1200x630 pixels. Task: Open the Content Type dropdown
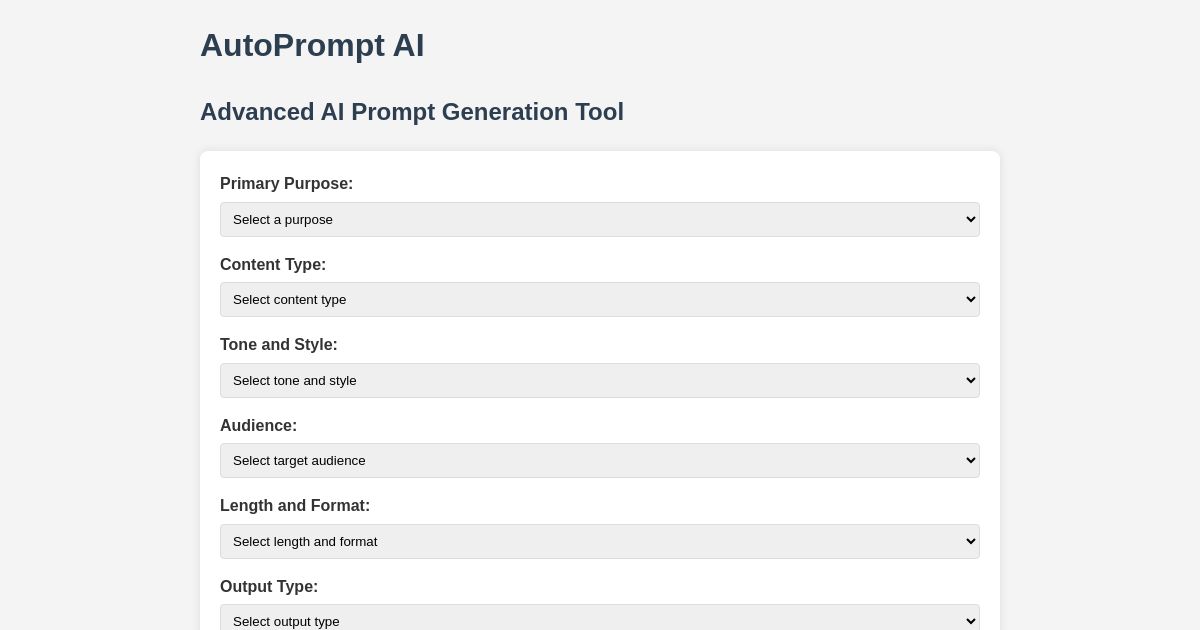coord(600,299)
